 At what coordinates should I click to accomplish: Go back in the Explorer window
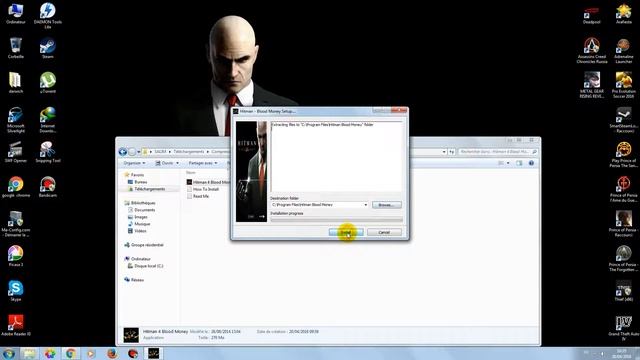122,152
